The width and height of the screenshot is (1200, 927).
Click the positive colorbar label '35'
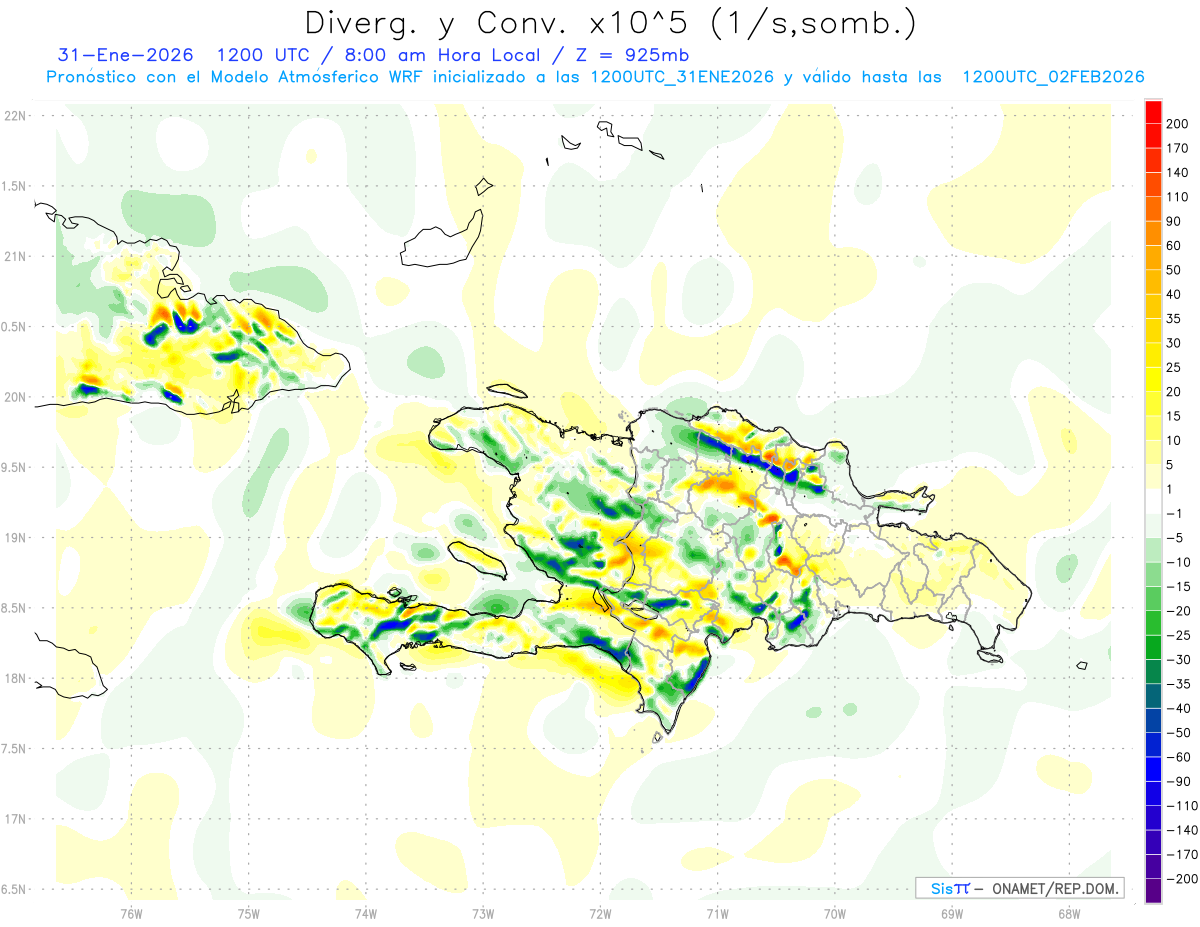tap(1175, 319)
